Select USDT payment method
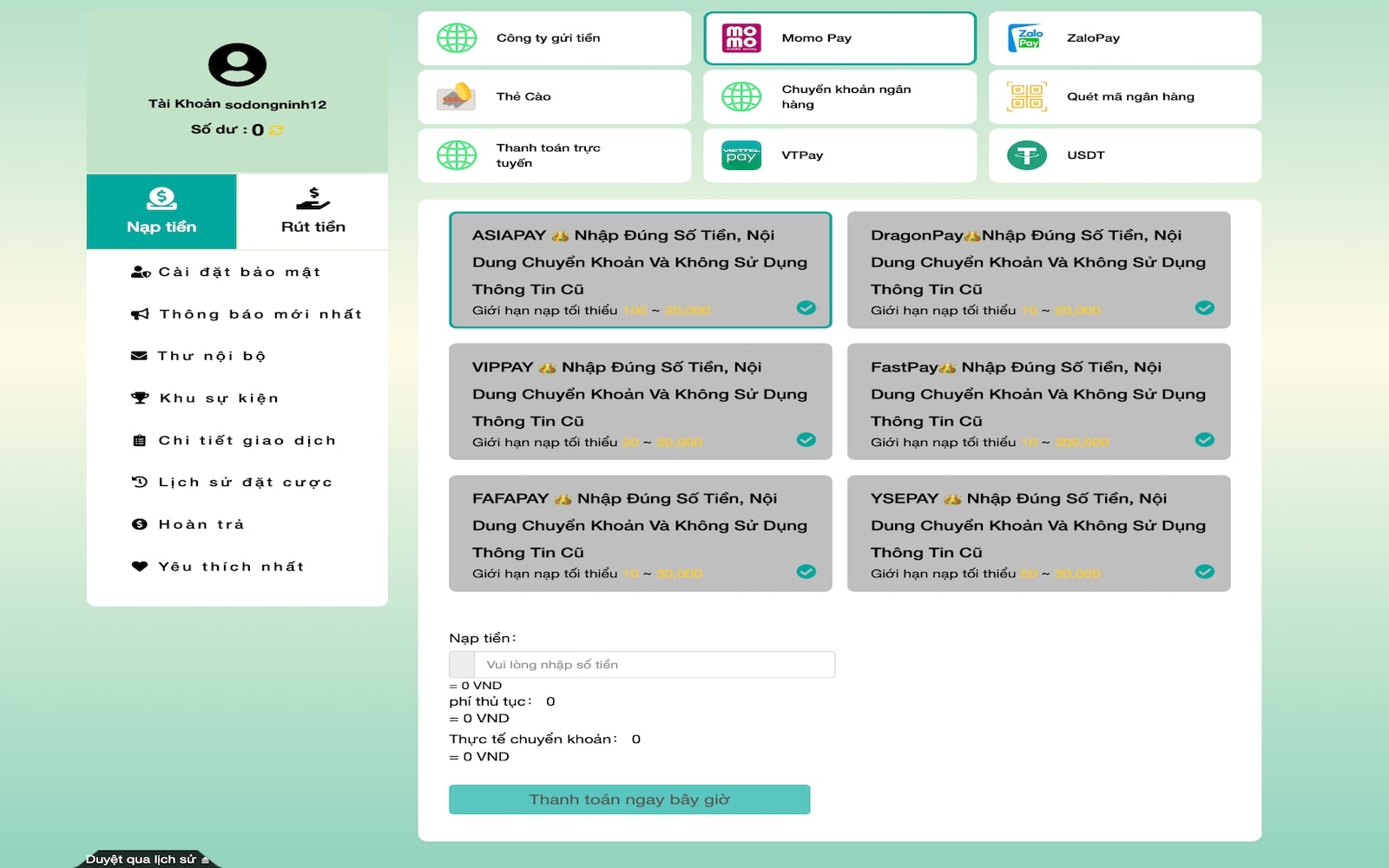The height and width of the screenshot is (868, 1389). coord(1125,155)
